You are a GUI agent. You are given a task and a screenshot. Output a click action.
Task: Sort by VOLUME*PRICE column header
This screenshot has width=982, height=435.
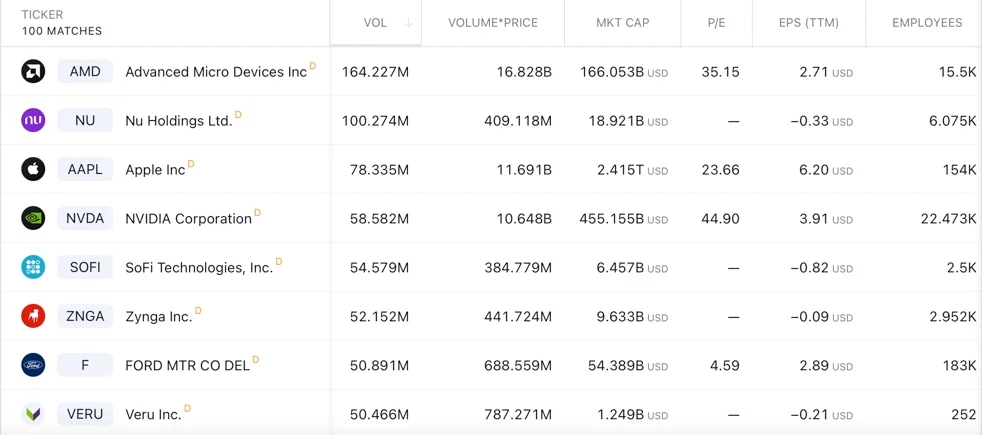(x=493, y=23)
